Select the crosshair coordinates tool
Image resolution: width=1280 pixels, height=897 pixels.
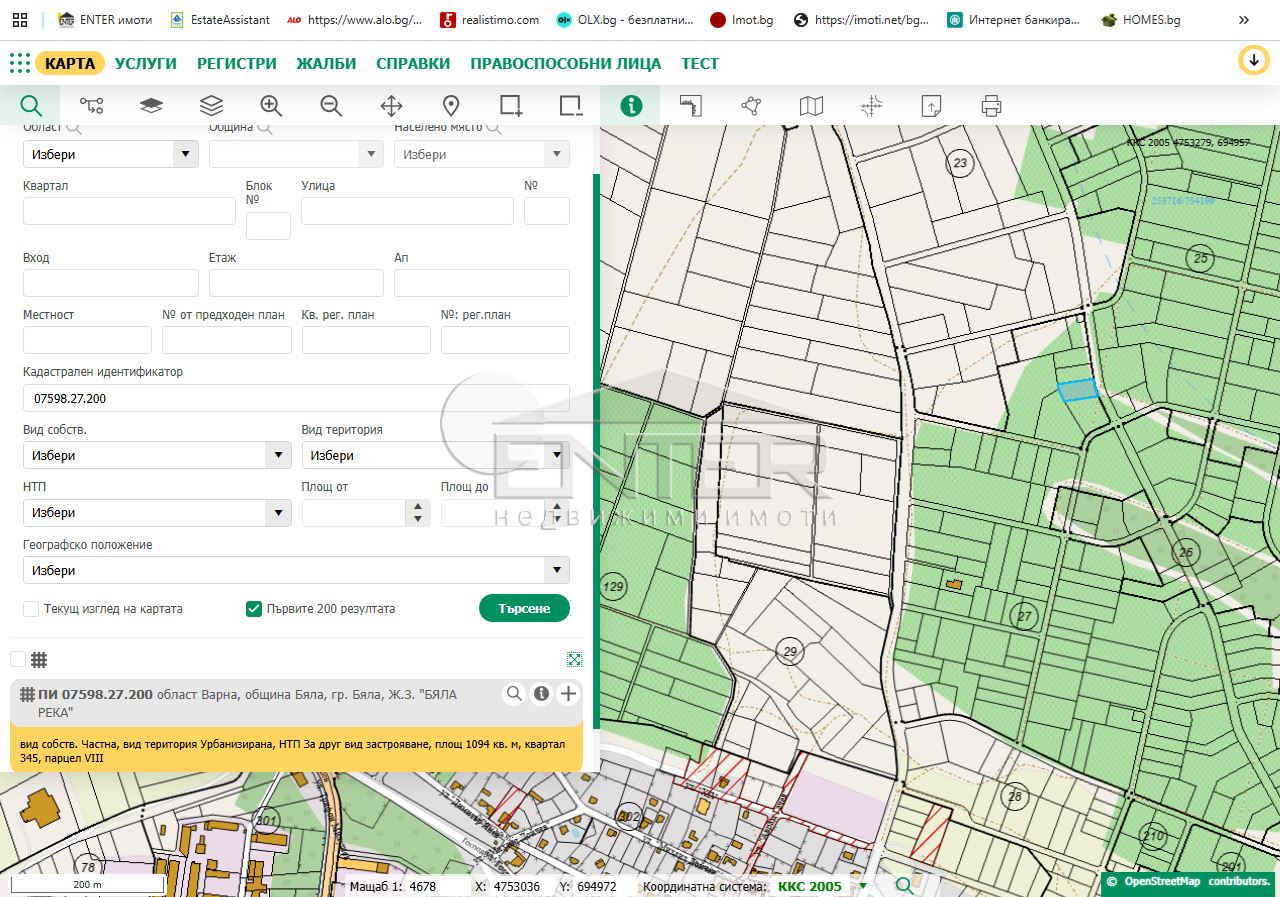[x=871, y=105]
